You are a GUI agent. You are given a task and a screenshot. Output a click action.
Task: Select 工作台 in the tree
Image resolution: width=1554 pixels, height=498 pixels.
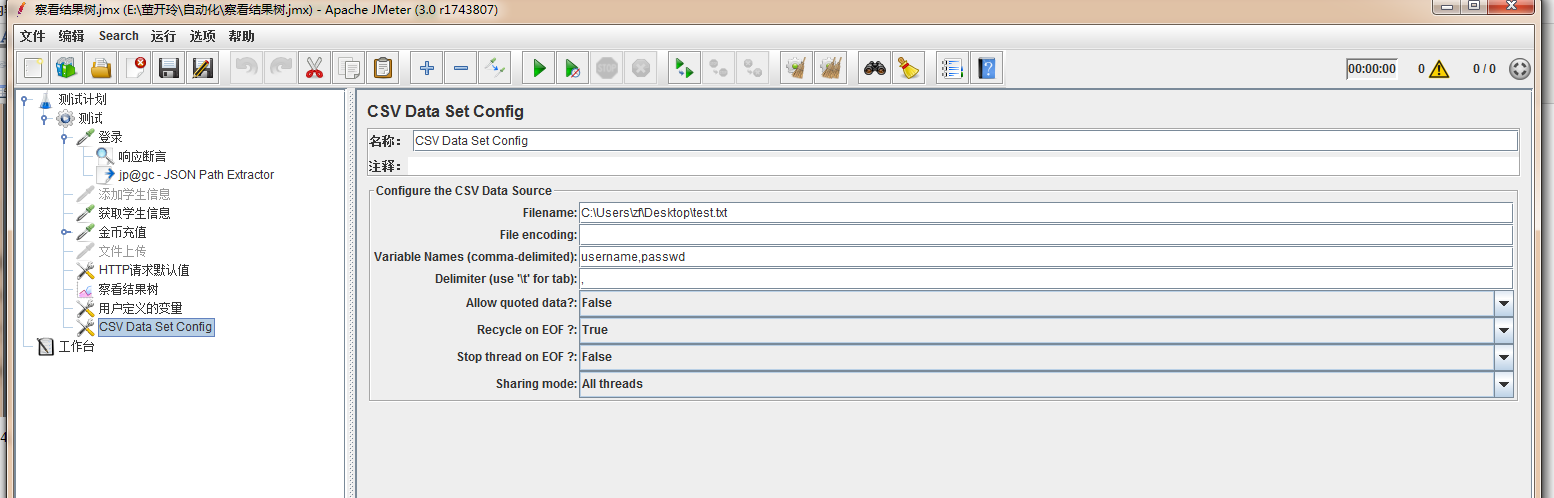tap(76, 347)
